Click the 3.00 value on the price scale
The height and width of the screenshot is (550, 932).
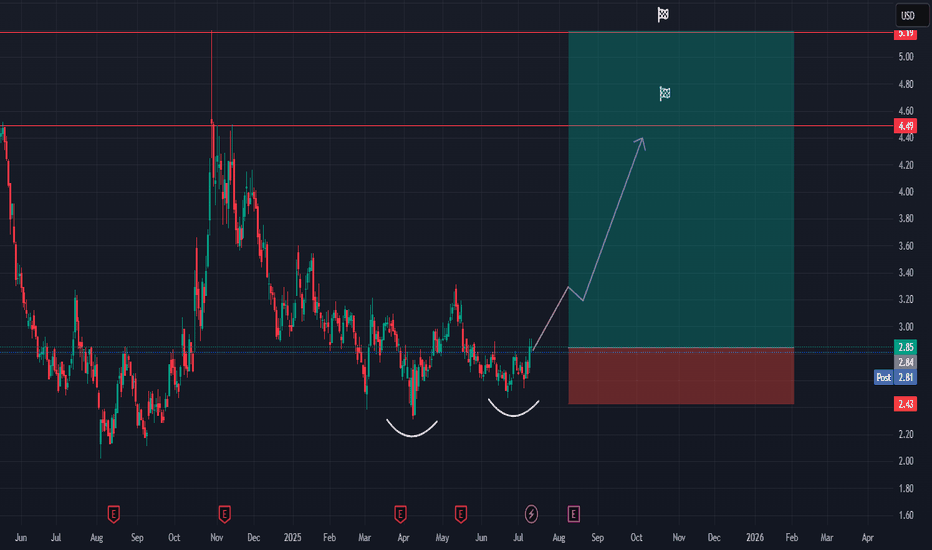pos(906,327)
